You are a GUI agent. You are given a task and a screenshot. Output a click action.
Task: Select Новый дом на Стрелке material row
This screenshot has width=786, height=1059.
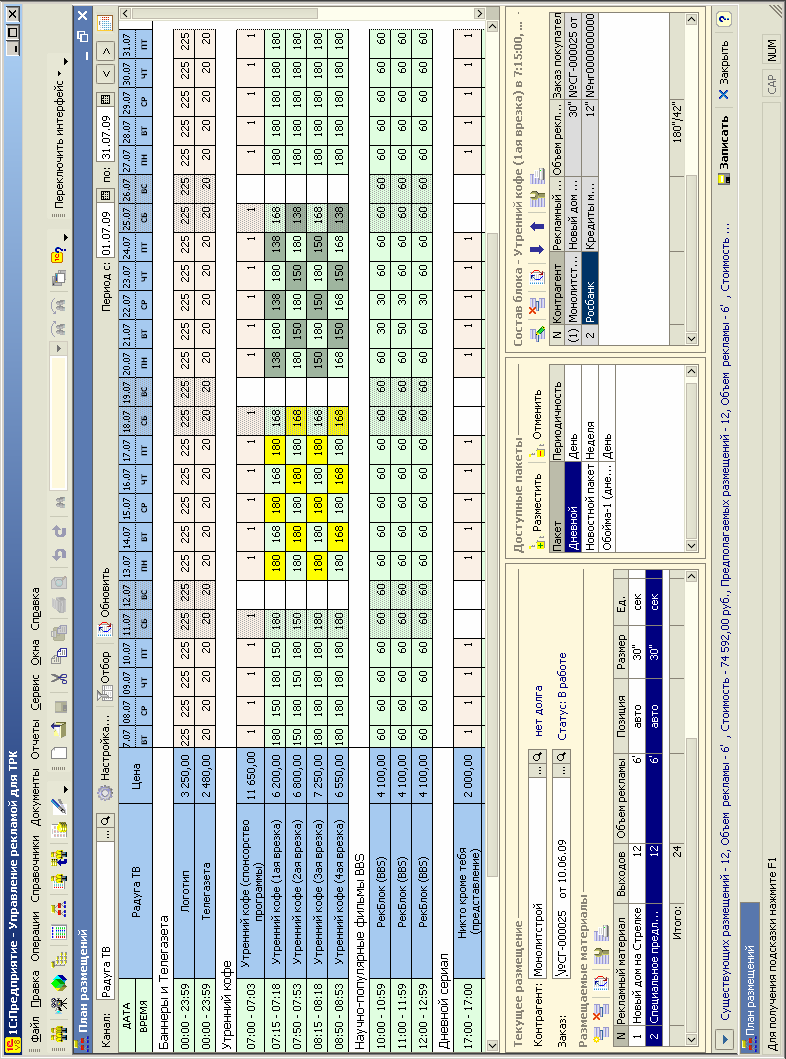[637, 807]
